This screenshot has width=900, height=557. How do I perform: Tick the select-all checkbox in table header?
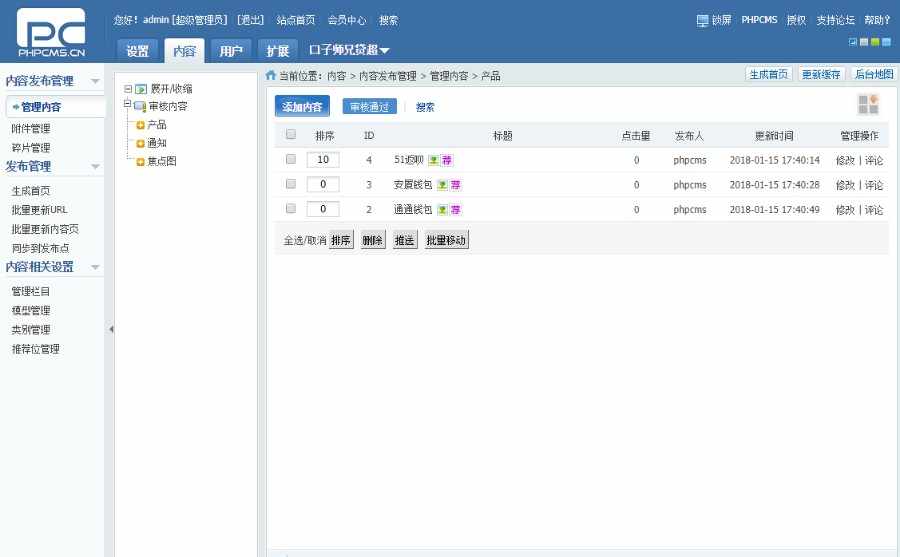pos(291,134)
